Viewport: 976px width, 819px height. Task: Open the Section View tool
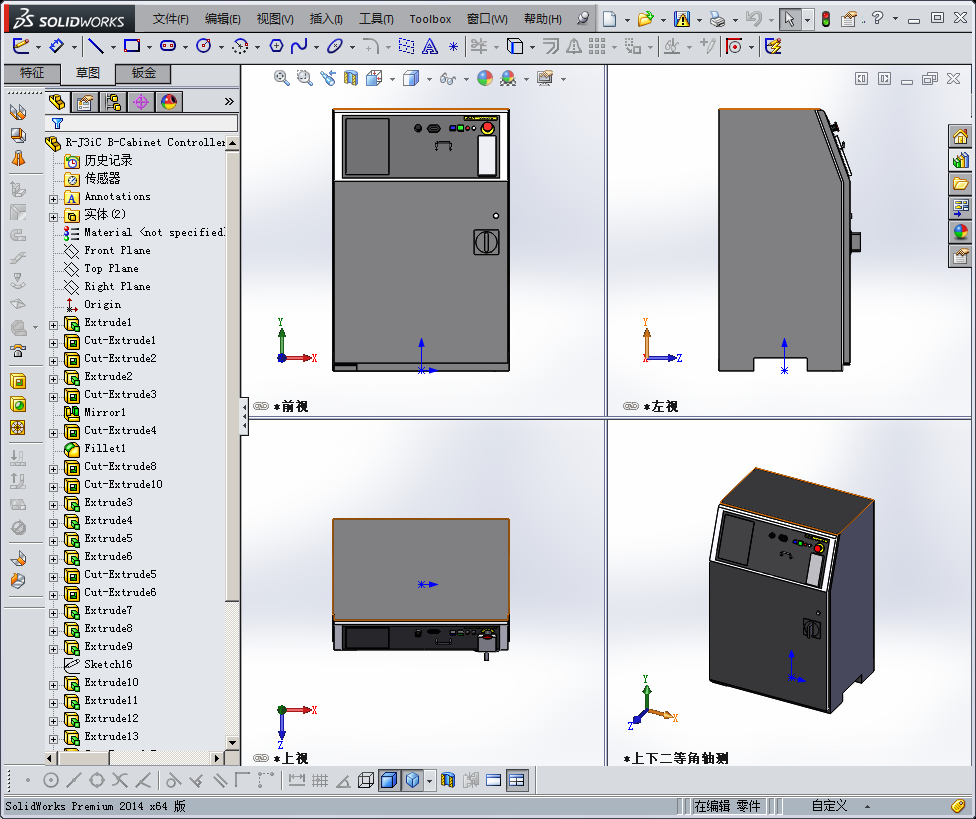point(351,78)
